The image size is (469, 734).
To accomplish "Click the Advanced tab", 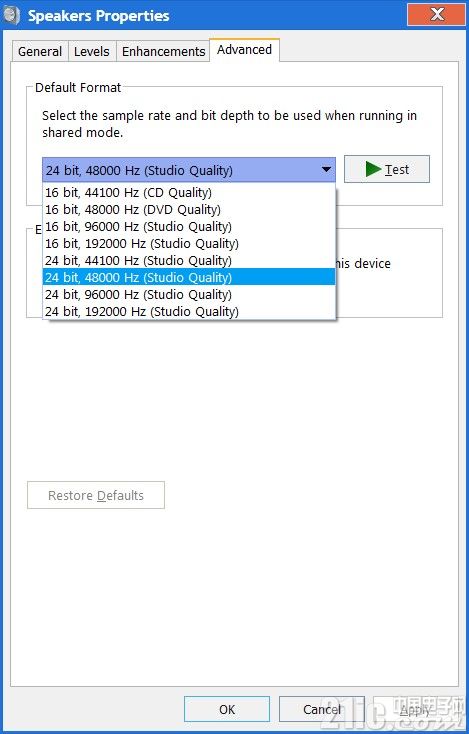I will [244, 50].
